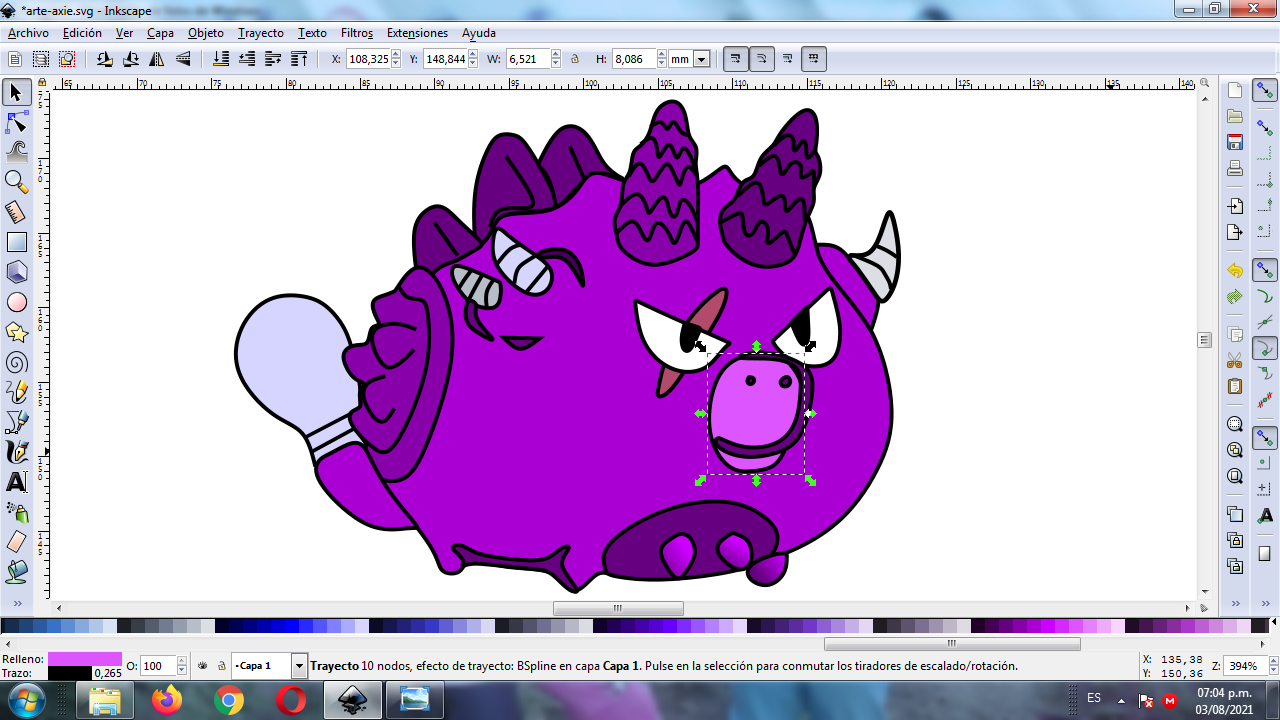Viewport: 1280px width, 720px height.
Task: Select the Tweak tool
Action: [16, 152]
